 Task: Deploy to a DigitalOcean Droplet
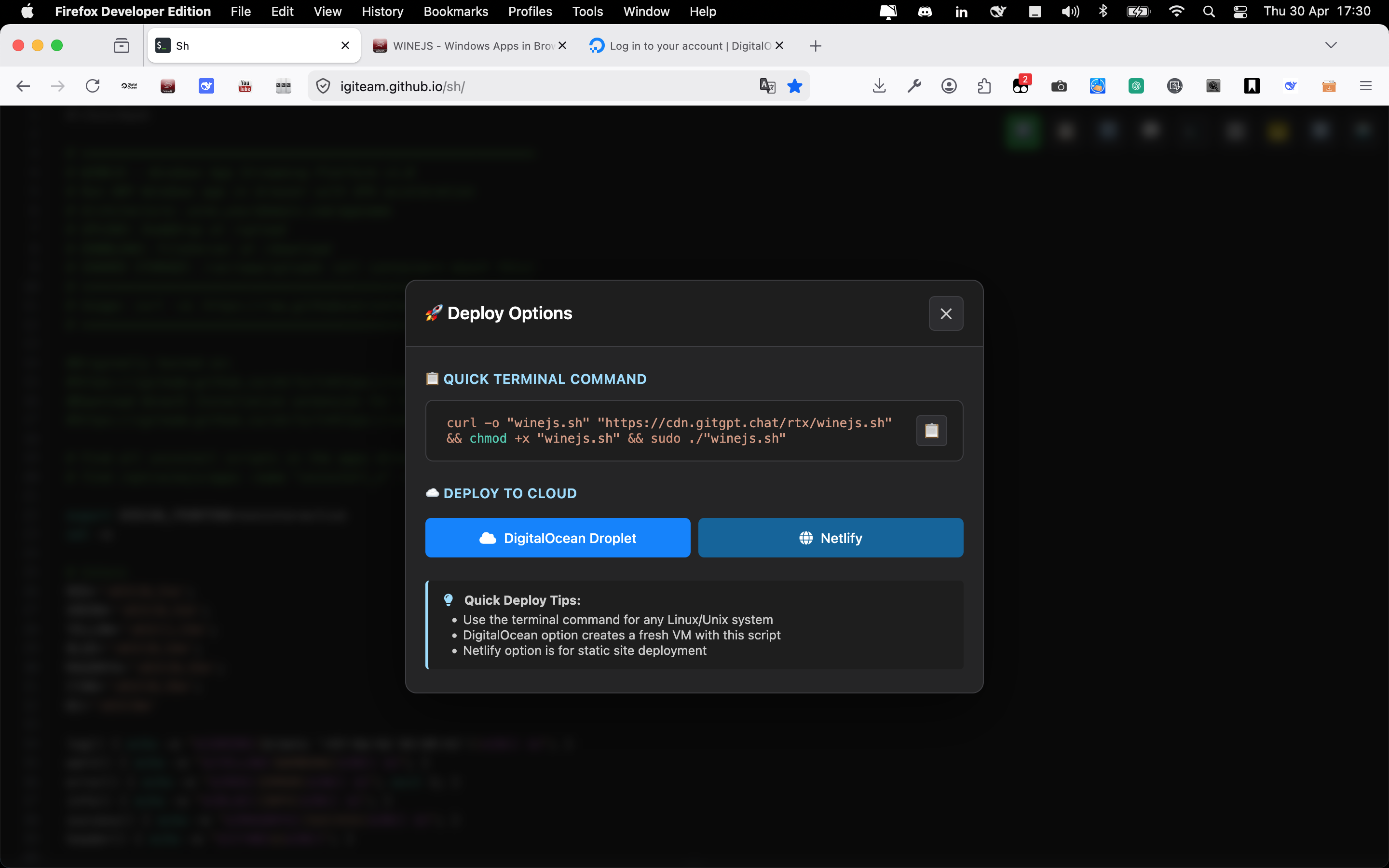click(558, 538)
